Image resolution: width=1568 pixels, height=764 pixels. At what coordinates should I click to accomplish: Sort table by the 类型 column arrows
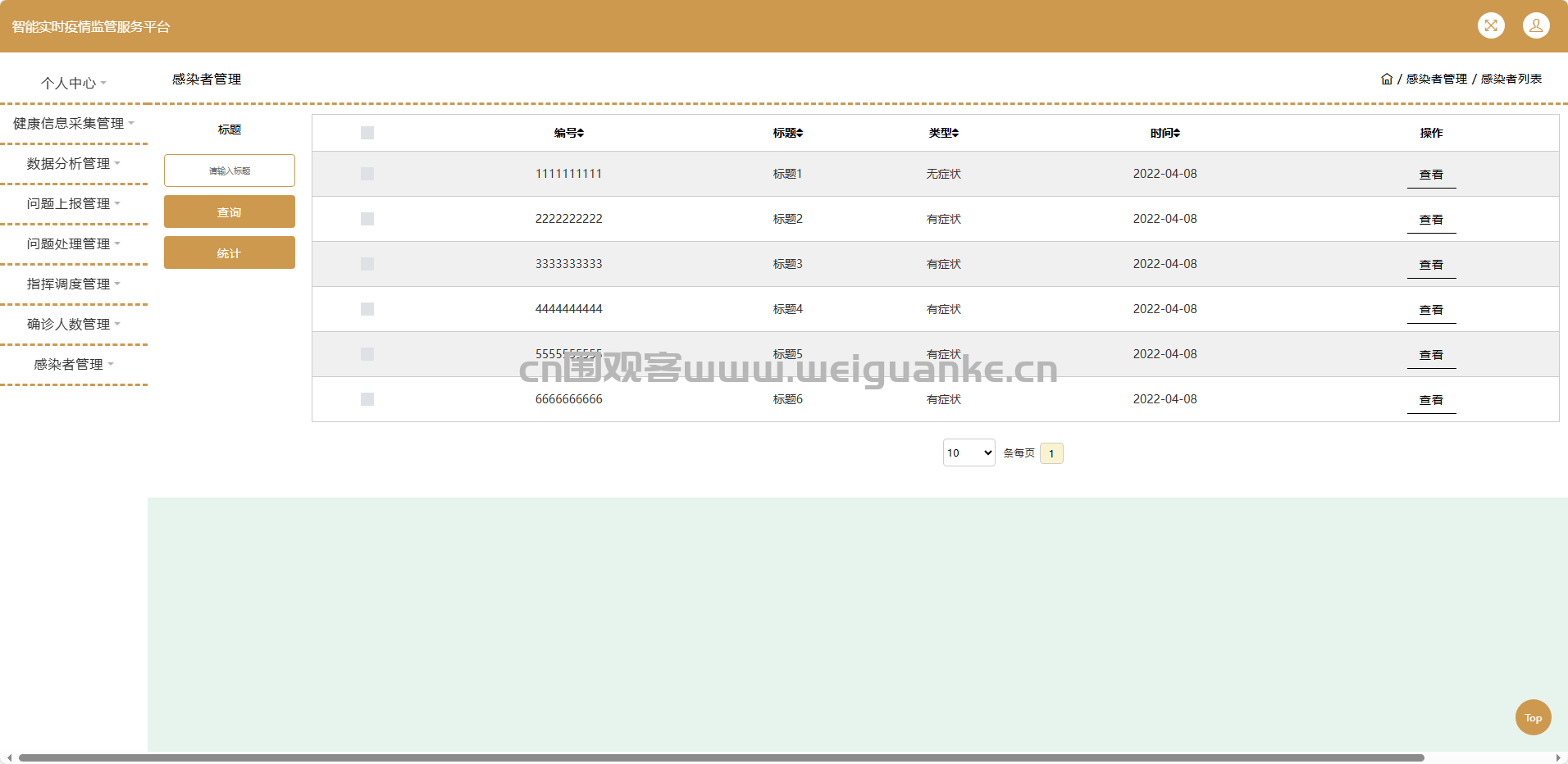(955, 133)
